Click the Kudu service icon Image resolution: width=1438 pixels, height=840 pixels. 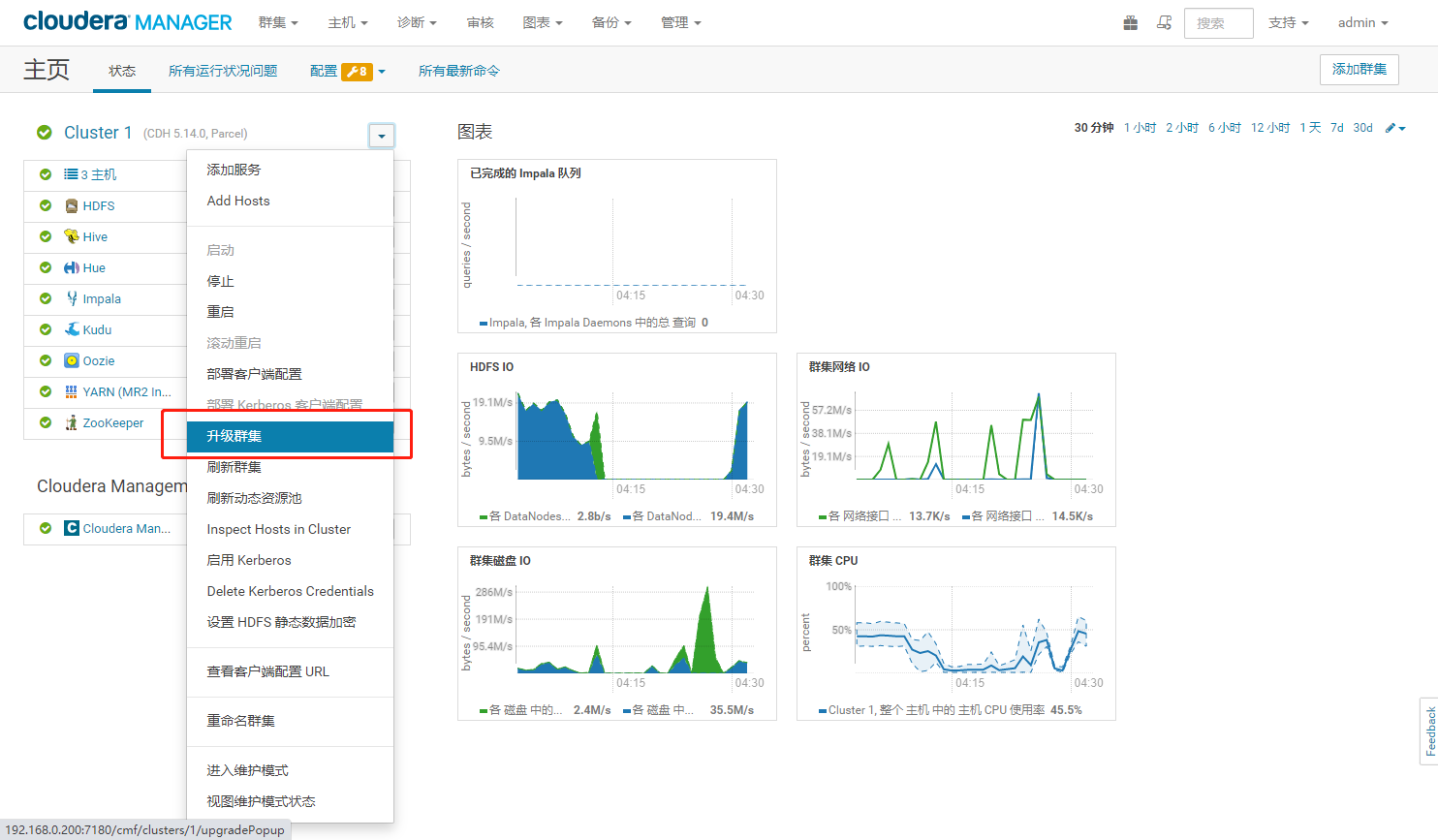click(x=72, y=329)
